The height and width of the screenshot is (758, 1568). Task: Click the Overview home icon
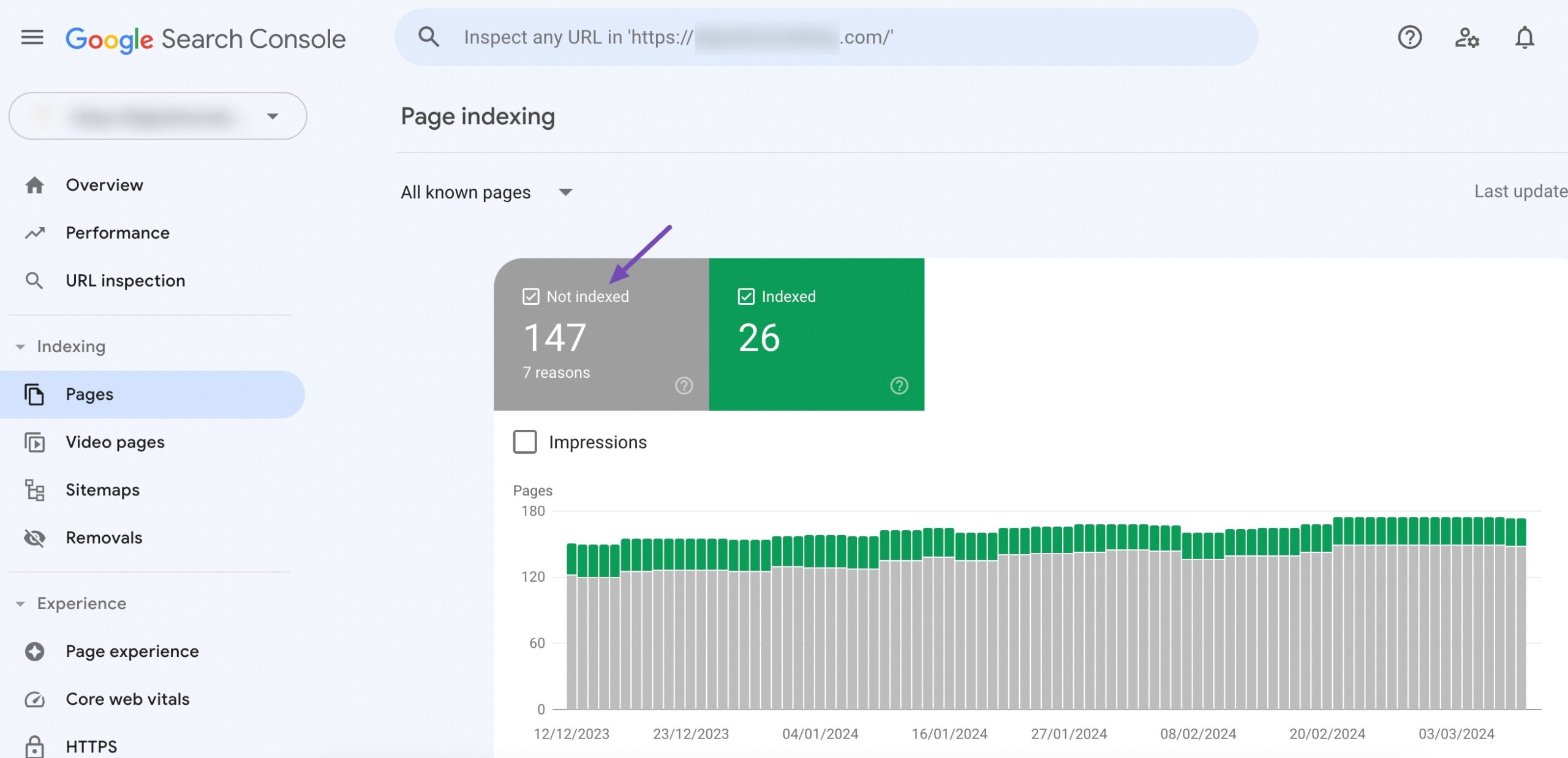pyautogui.click(x=34, y=185)
